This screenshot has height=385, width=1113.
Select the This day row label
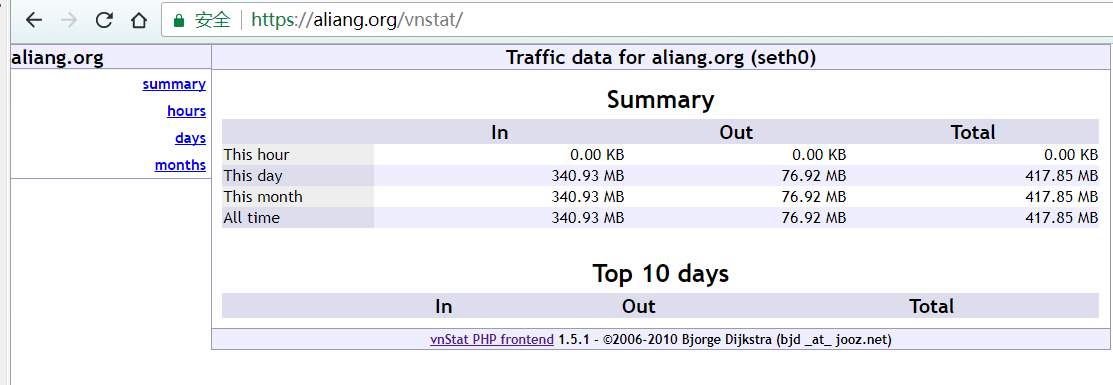tap(253, 175)
